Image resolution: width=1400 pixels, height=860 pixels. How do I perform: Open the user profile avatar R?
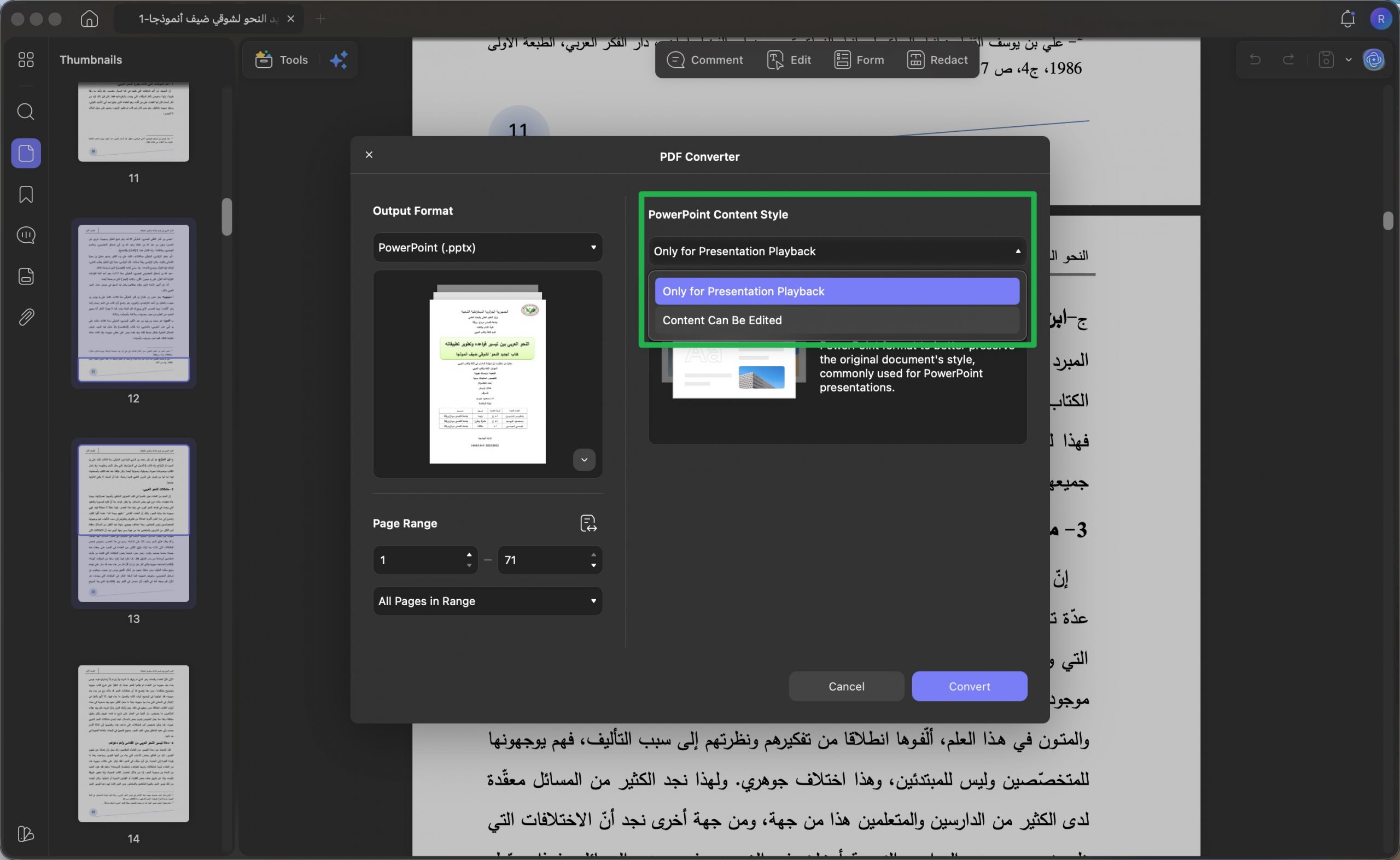click(x=1381, y=19)
